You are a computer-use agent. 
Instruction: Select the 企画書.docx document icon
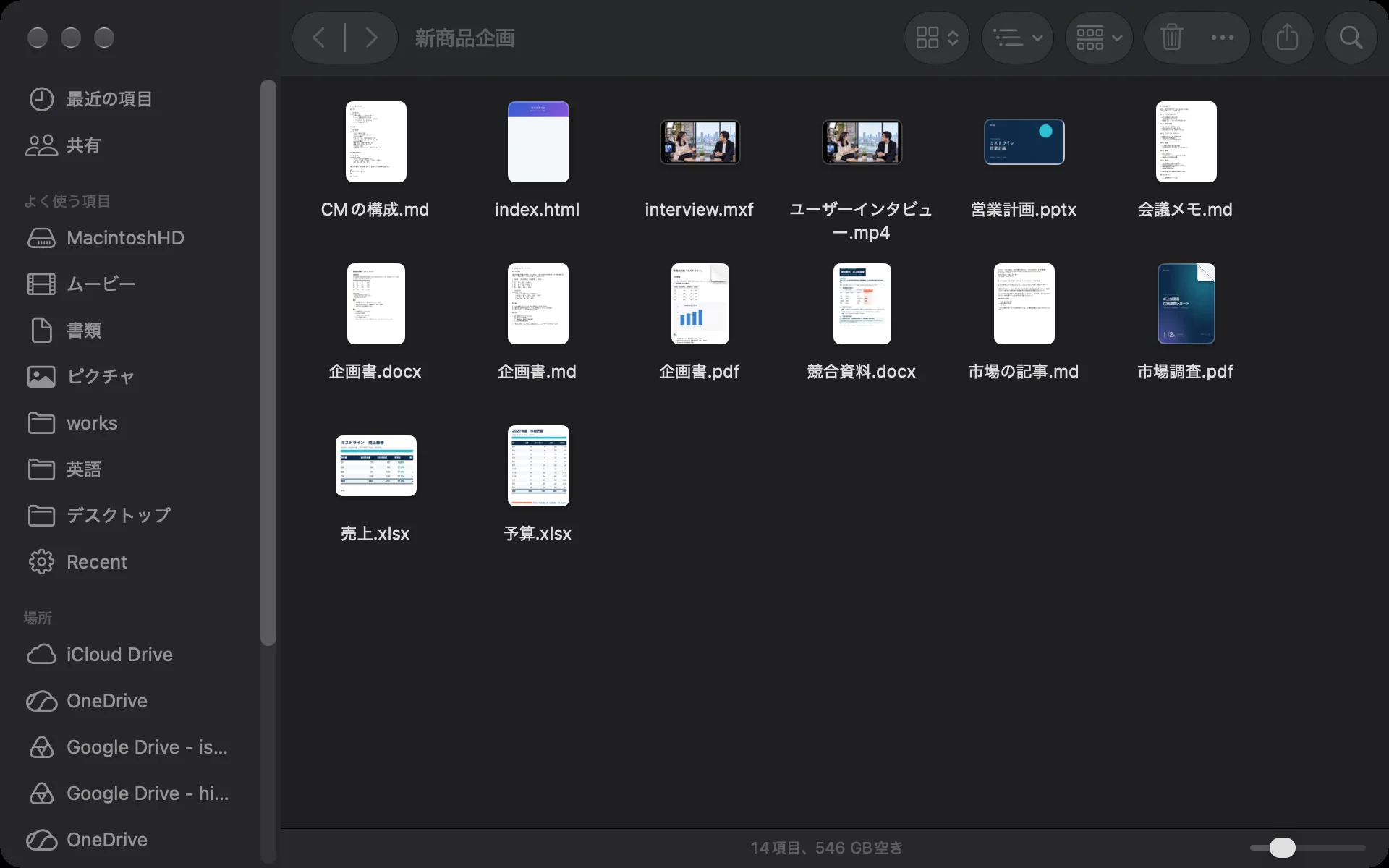376,304
